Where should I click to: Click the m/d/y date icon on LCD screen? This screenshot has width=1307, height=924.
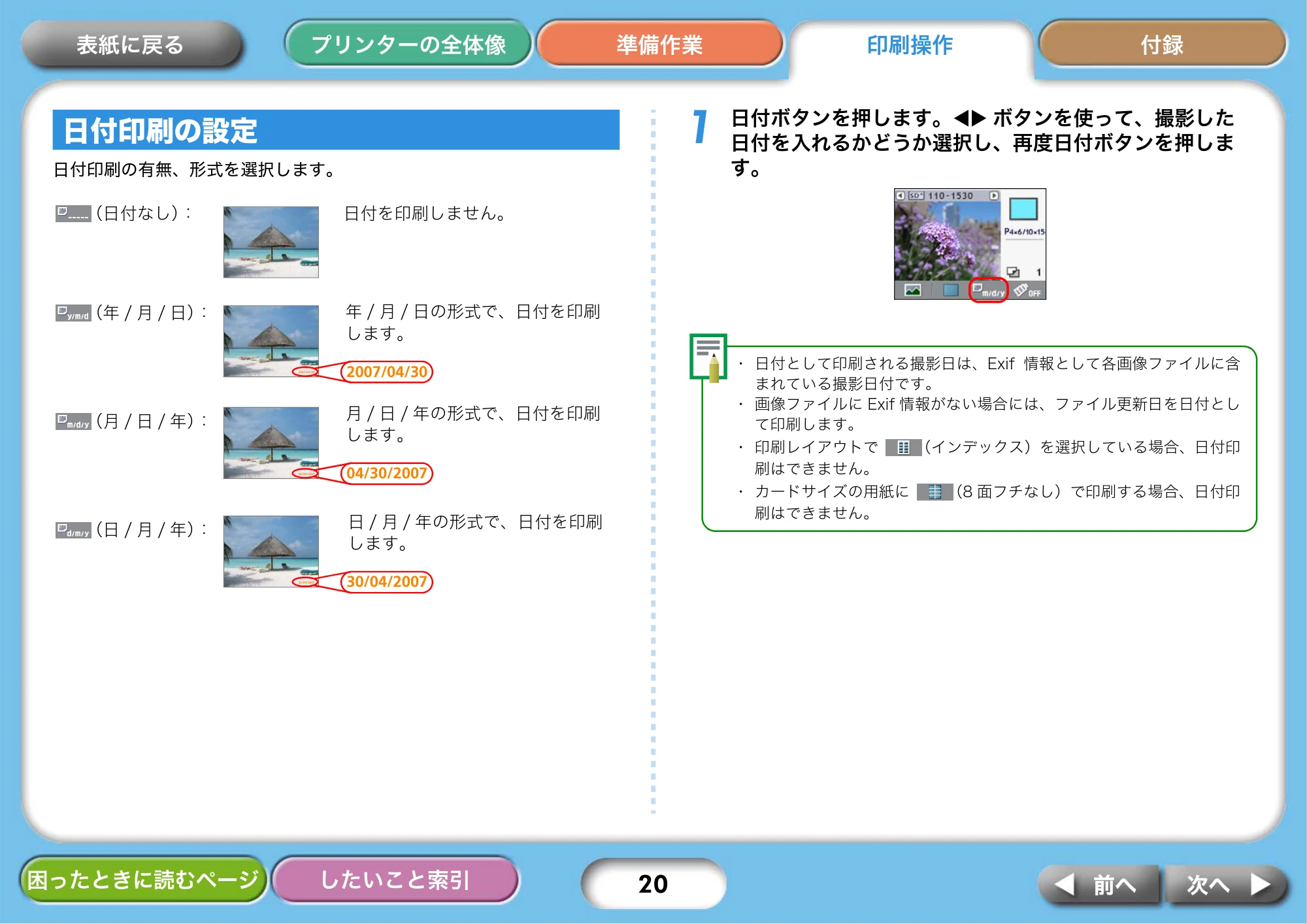coord(989,290)
